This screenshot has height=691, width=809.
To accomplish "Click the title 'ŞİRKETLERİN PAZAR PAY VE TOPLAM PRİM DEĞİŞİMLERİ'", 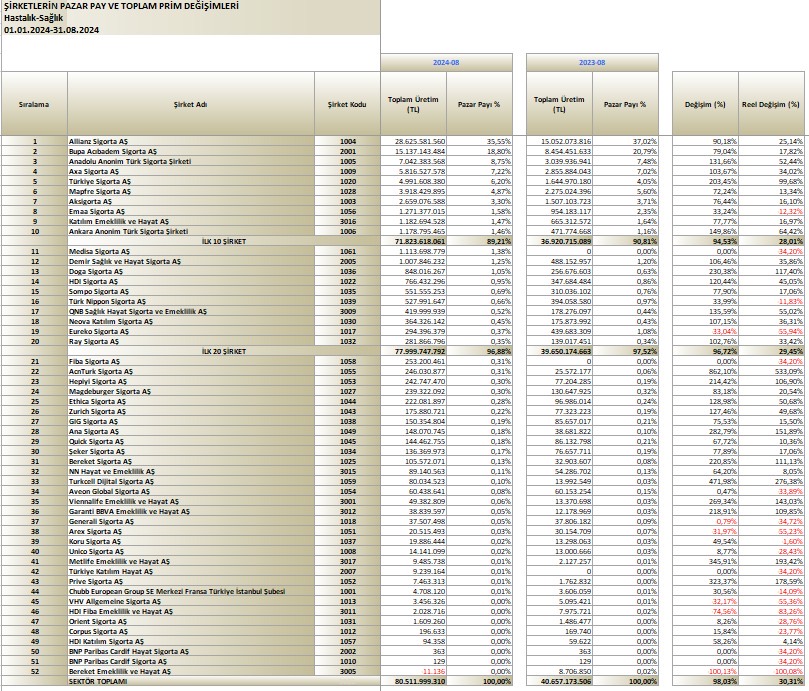I will (121, 7).
